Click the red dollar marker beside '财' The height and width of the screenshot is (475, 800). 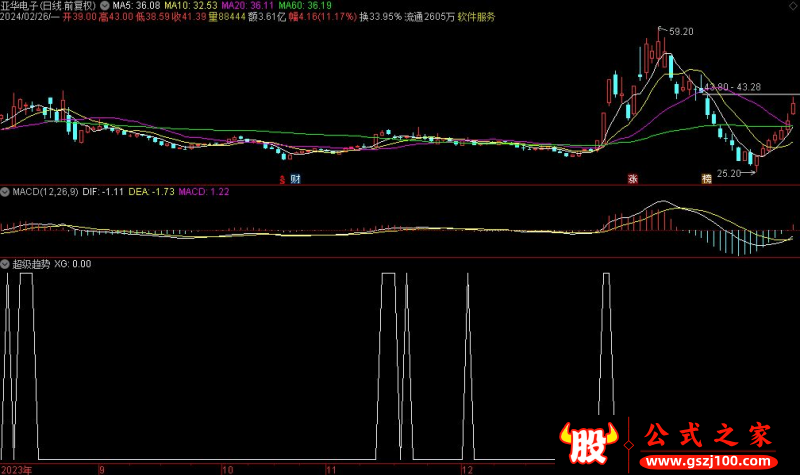[x=282, y=179]
